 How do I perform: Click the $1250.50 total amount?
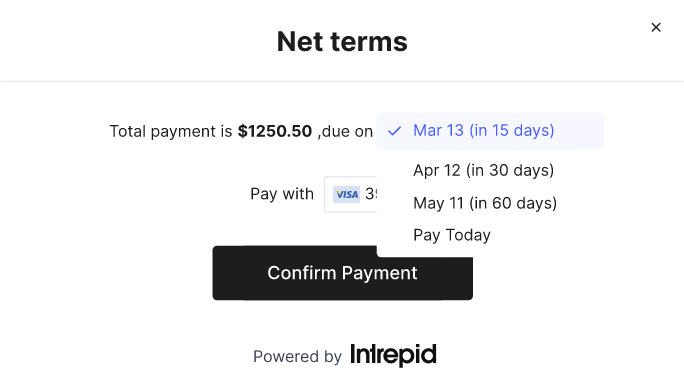tap(275, 131)
